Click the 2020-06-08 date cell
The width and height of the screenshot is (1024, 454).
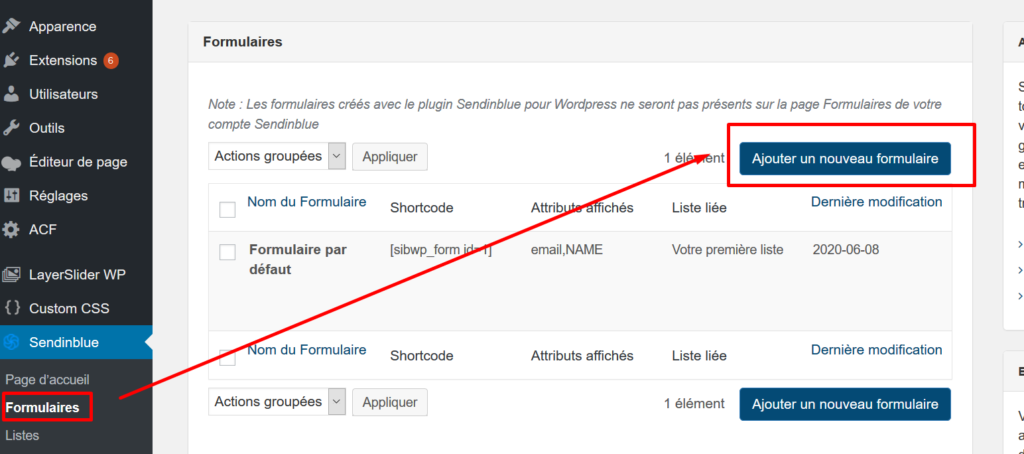pyautogui.click(x=848, y=250)
